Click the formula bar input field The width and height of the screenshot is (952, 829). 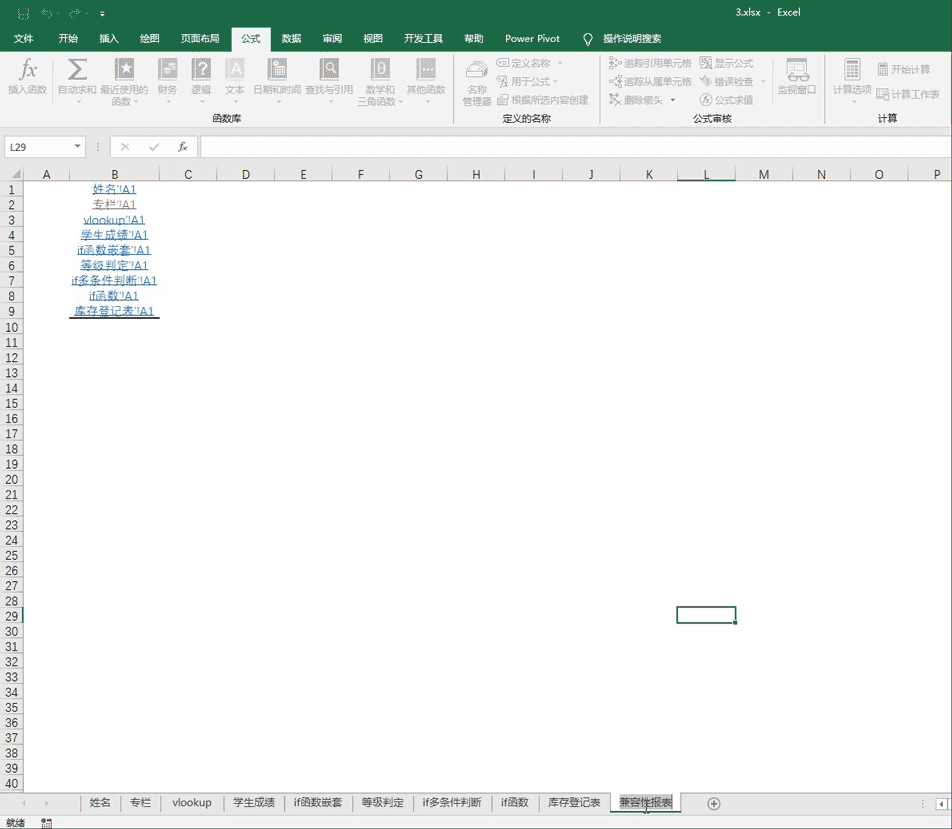click(x=576, y=146)
